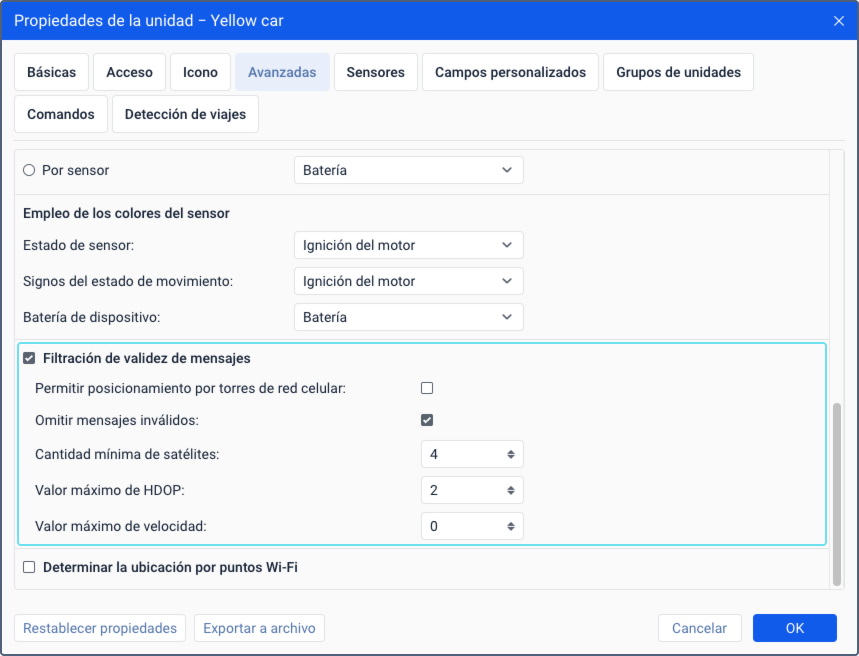Select the Por sensor radio button
Image resolution: width=859 pixels, height=656 pixels.
(x=29, y=170)
